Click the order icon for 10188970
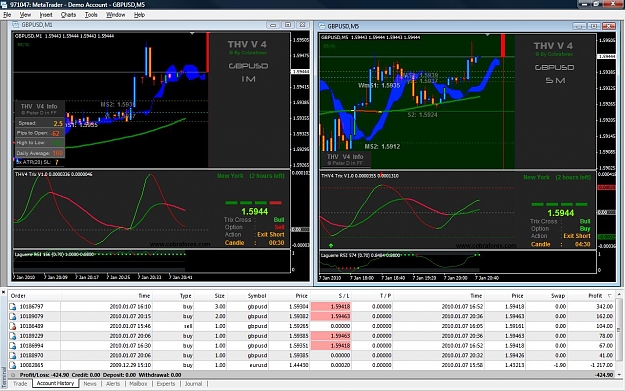 [x=13, y=355]
